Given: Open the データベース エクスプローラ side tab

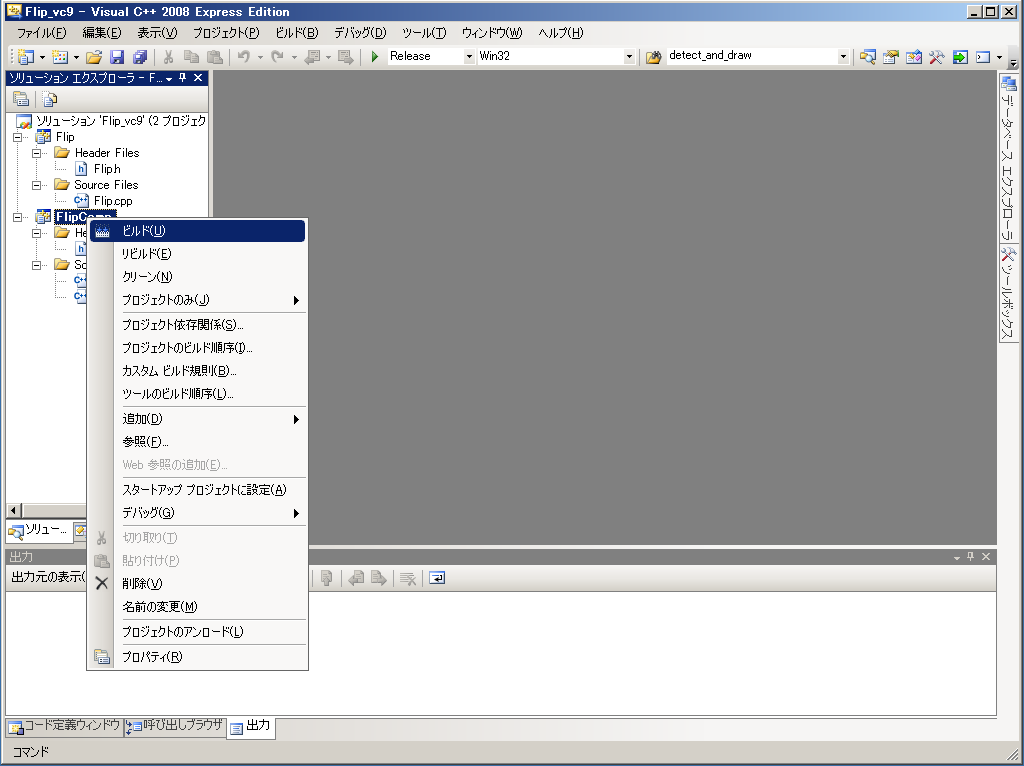Looking at the screenshot, I should pos(1008,159).
